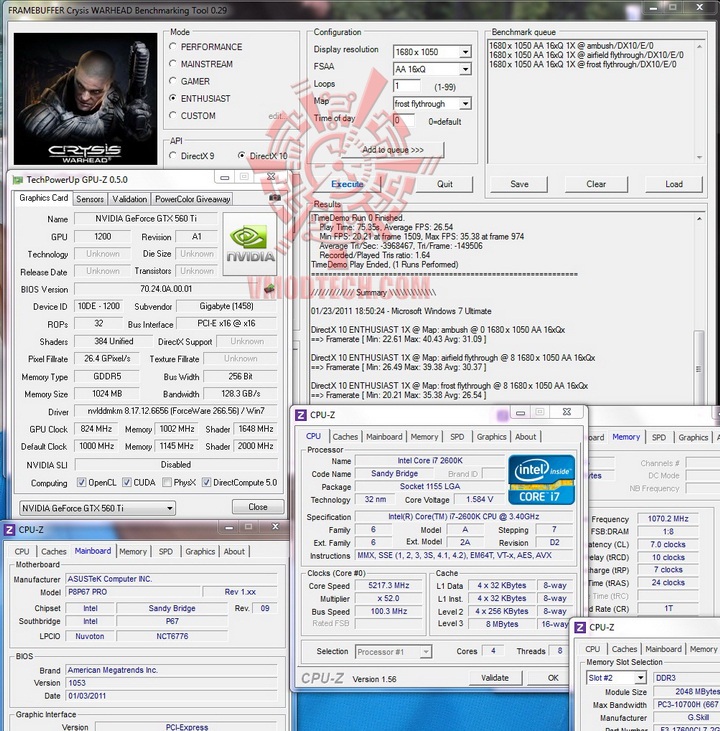
Task: Click the Time of day input field
Action: 403,121
